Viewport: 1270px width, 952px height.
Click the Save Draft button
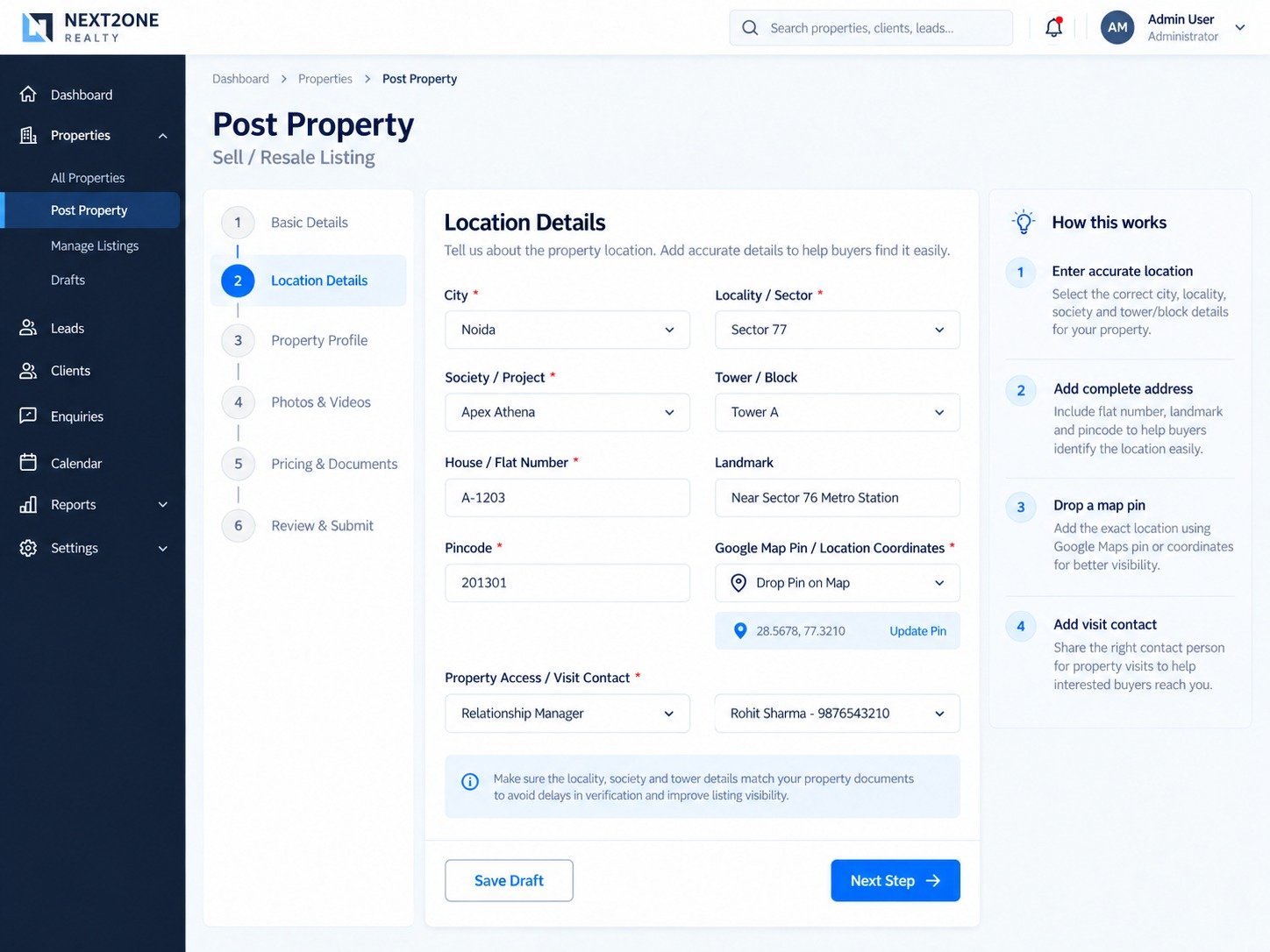[x=509, y=880]
